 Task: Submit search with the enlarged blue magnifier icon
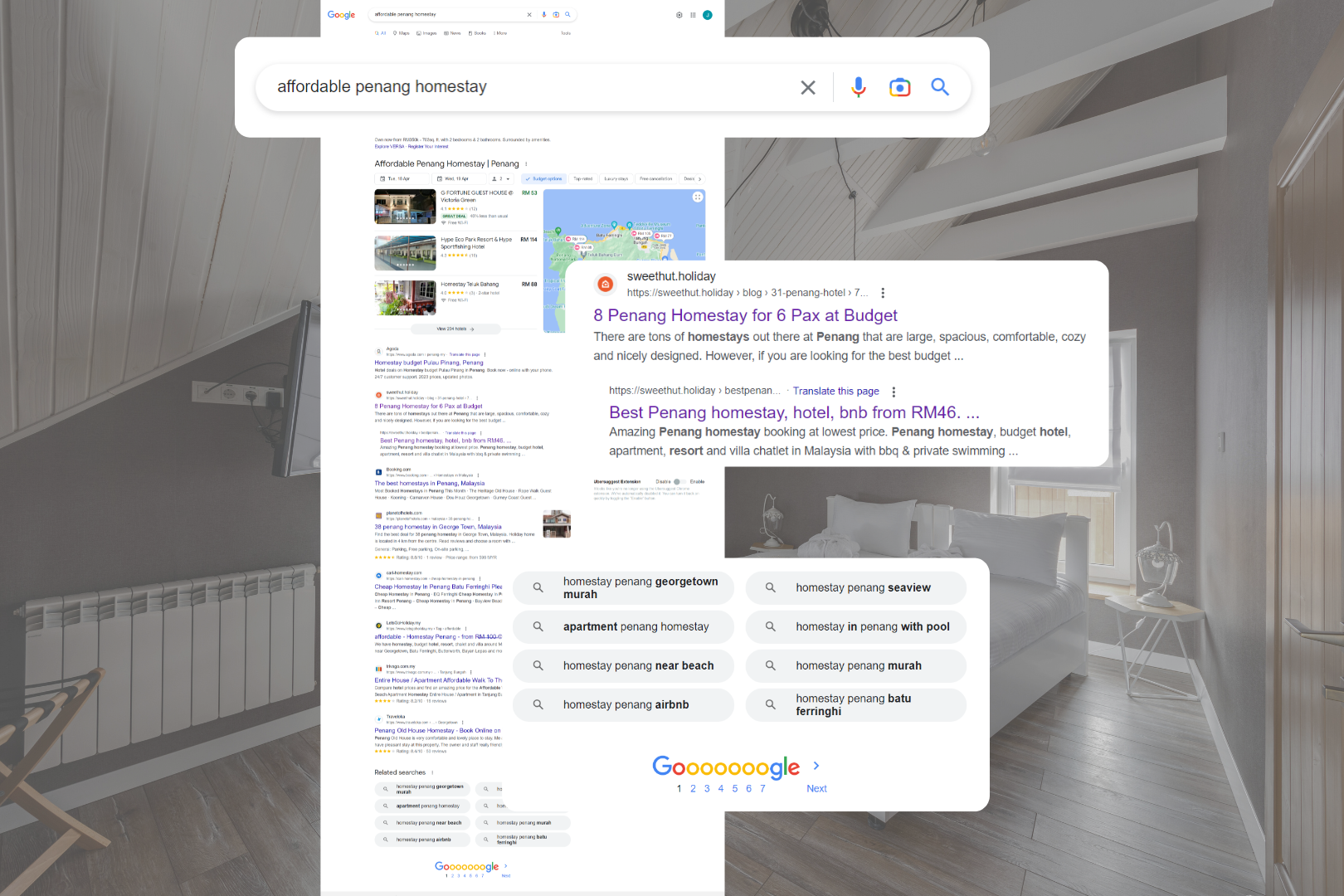(x=940, y=87)
